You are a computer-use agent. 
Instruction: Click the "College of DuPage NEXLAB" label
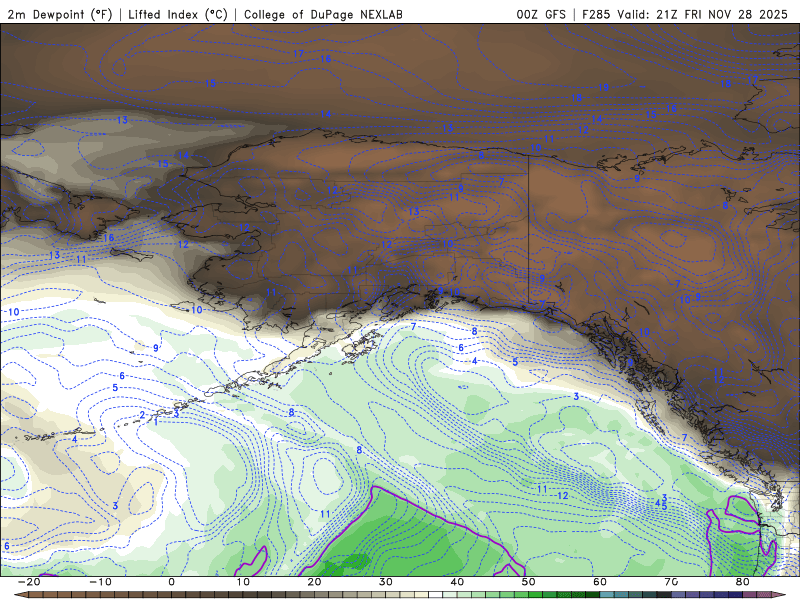(323, 14)
